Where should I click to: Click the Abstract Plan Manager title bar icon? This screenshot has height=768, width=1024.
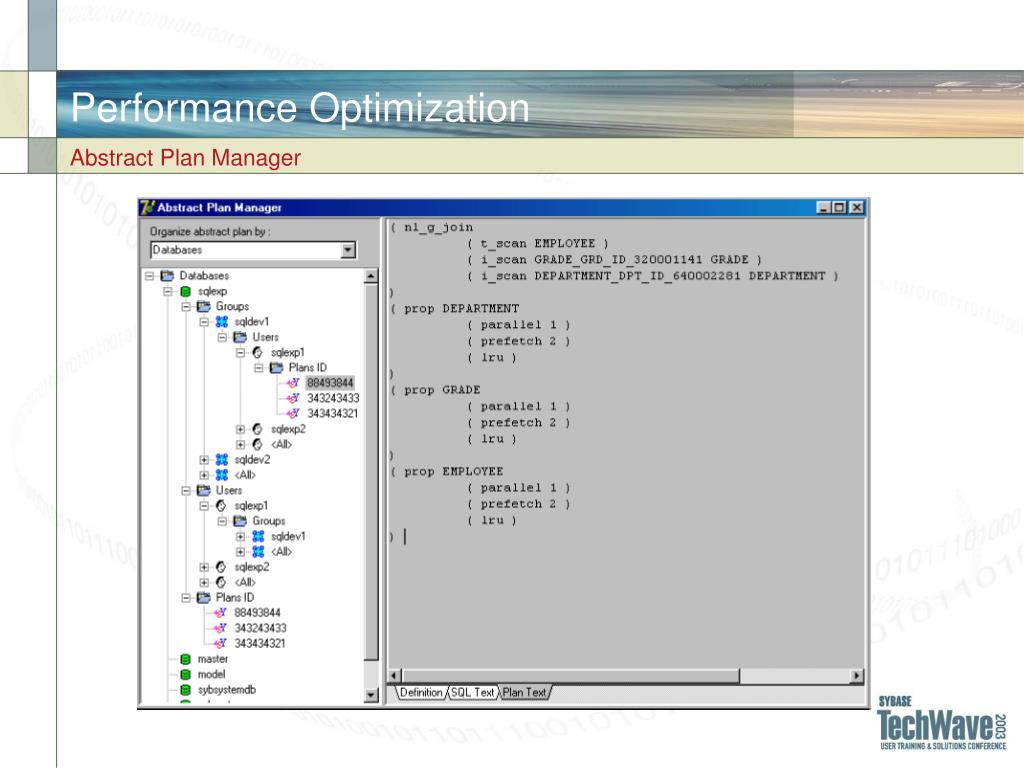[x=148, y=207]
